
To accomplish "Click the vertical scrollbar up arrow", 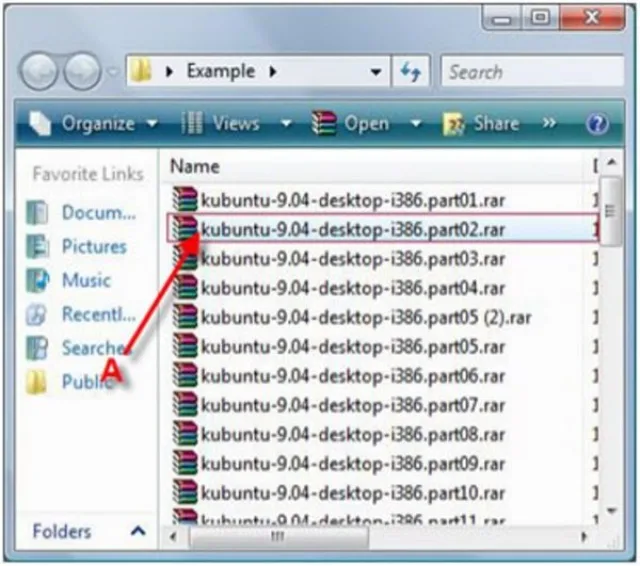I will [x=611, y=163].
